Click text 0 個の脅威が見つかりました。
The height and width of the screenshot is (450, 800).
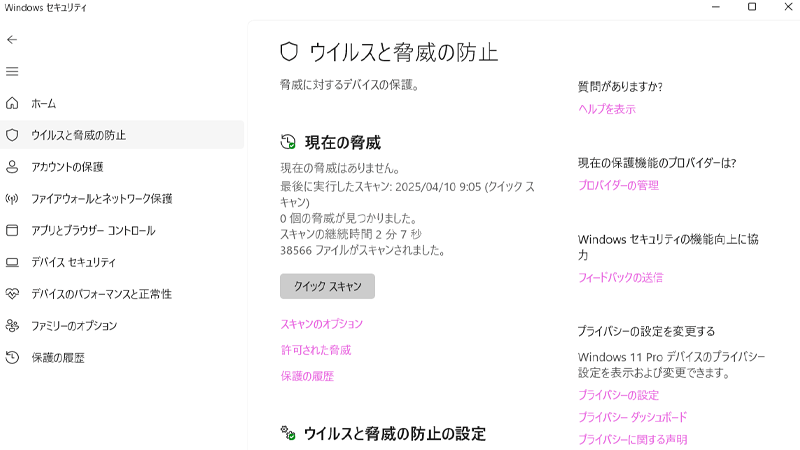(x=349, y=218)
